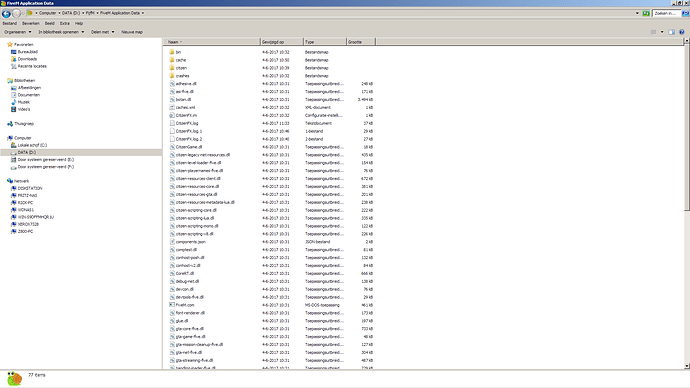Select Bureaublad in the navigation pane
This screenshot has width=690, height=388.
24,52
